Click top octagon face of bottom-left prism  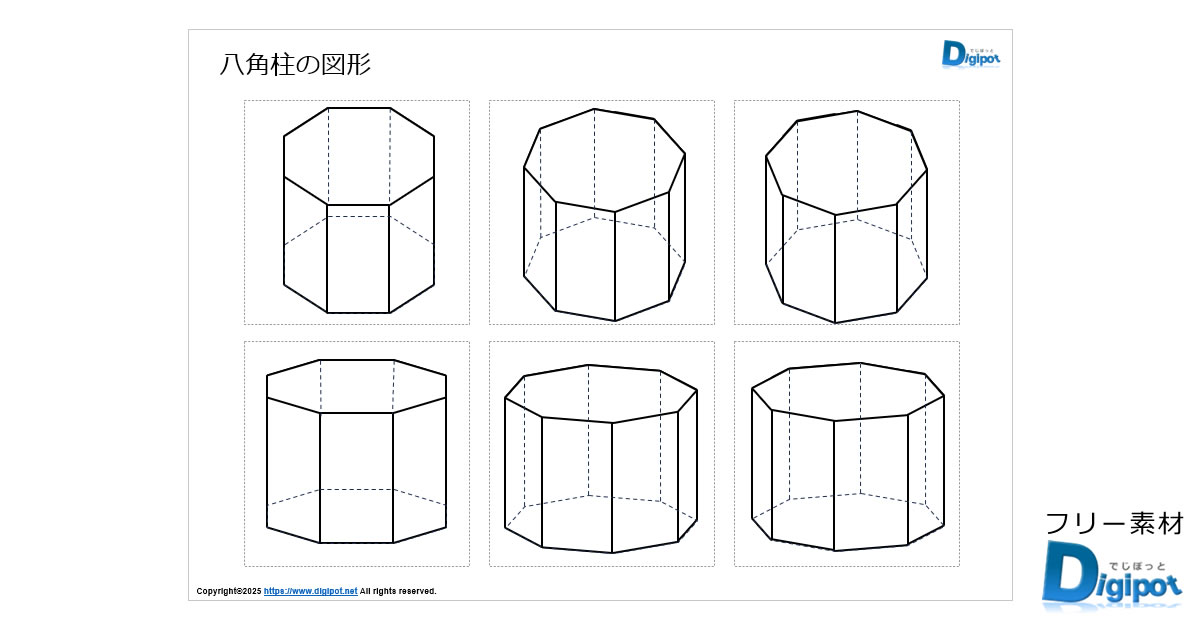point(356,385)
